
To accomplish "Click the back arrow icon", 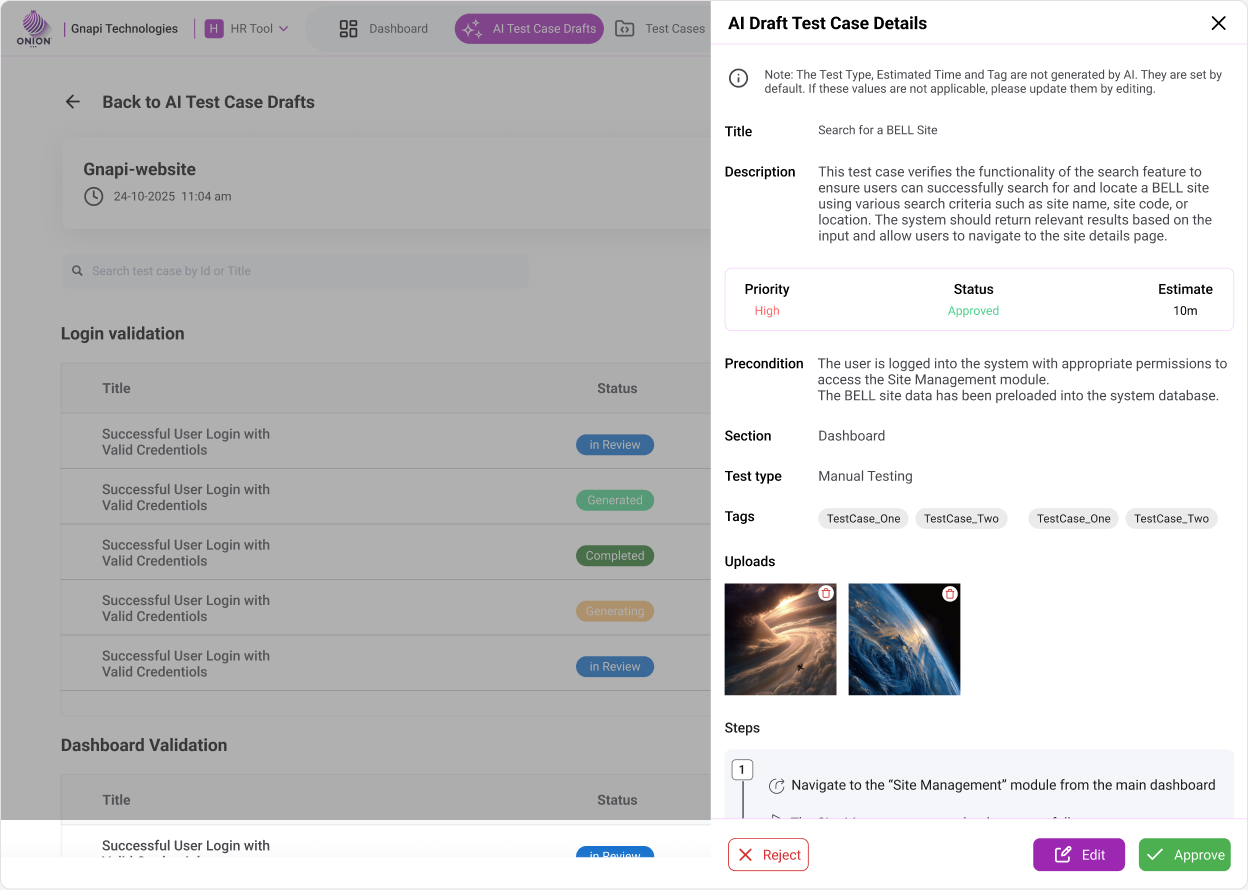I will [72, 102].
